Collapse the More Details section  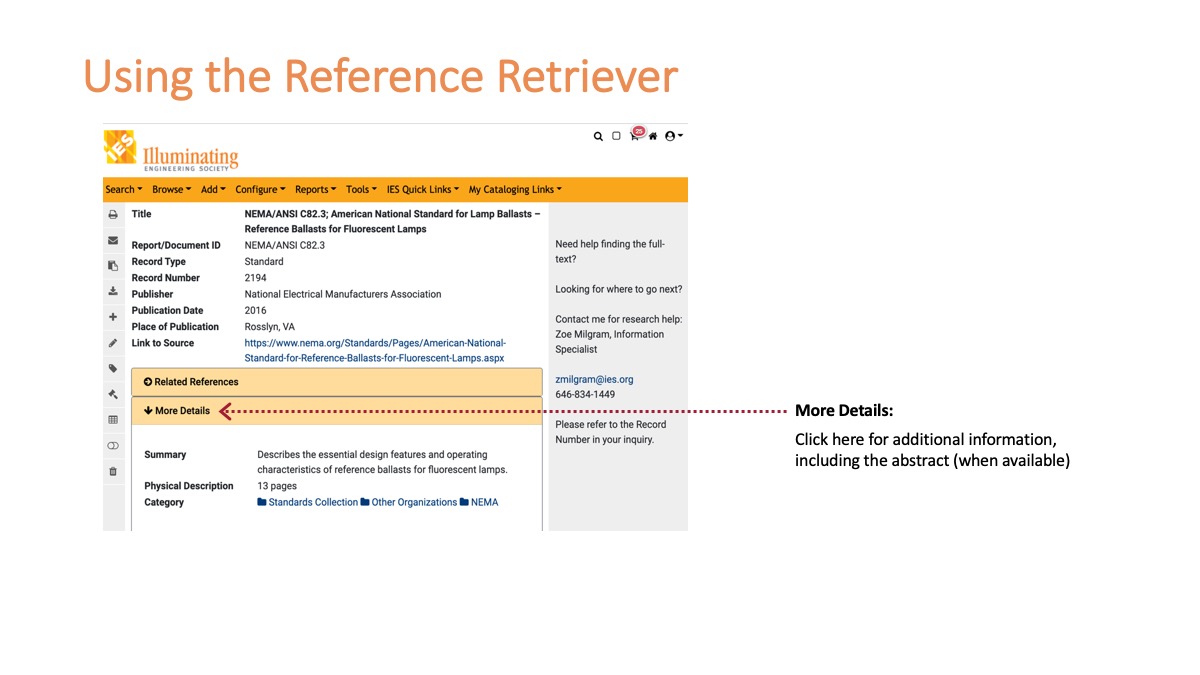(336, 411)
